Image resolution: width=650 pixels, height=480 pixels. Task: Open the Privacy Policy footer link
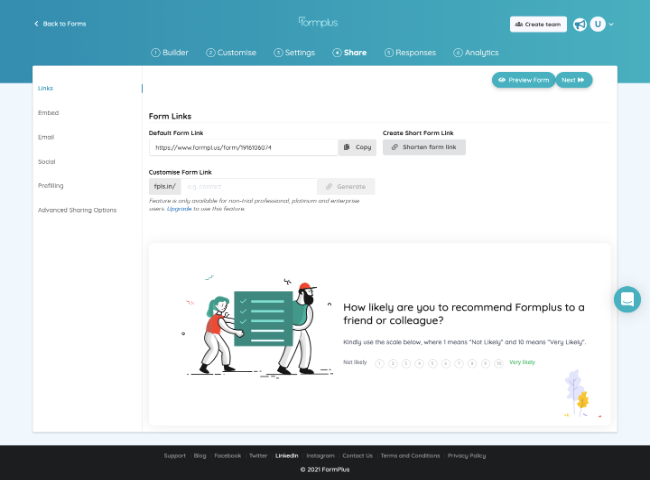tap(467, 456)
